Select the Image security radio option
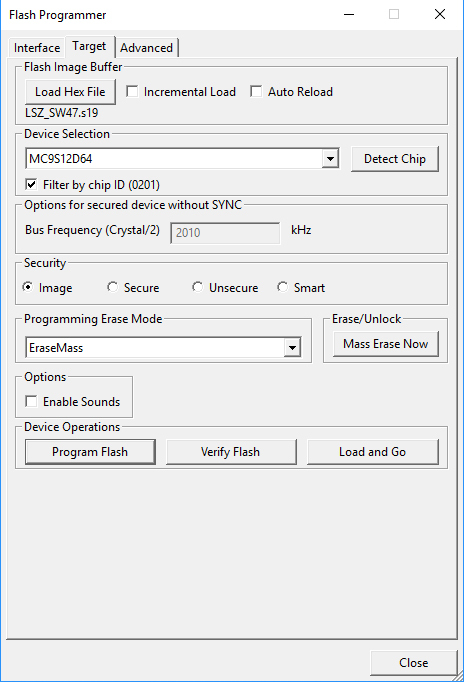Screen dimensions: 464x682 (27, 287)
